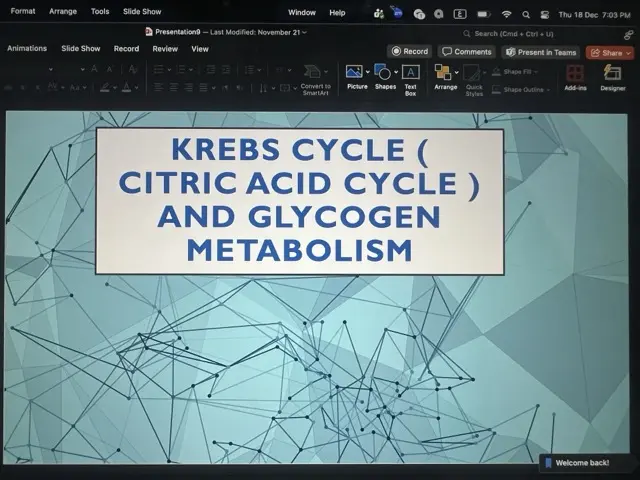Click Present in Teams

coord(541,52)
